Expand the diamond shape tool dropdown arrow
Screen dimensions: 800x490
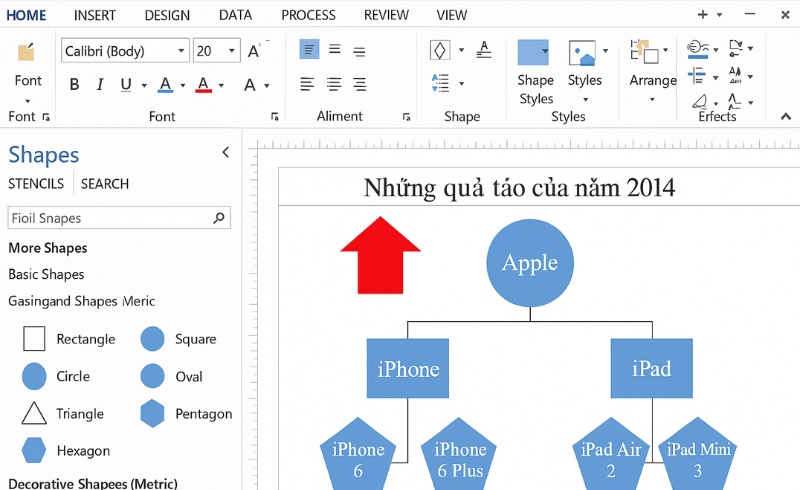461,50
